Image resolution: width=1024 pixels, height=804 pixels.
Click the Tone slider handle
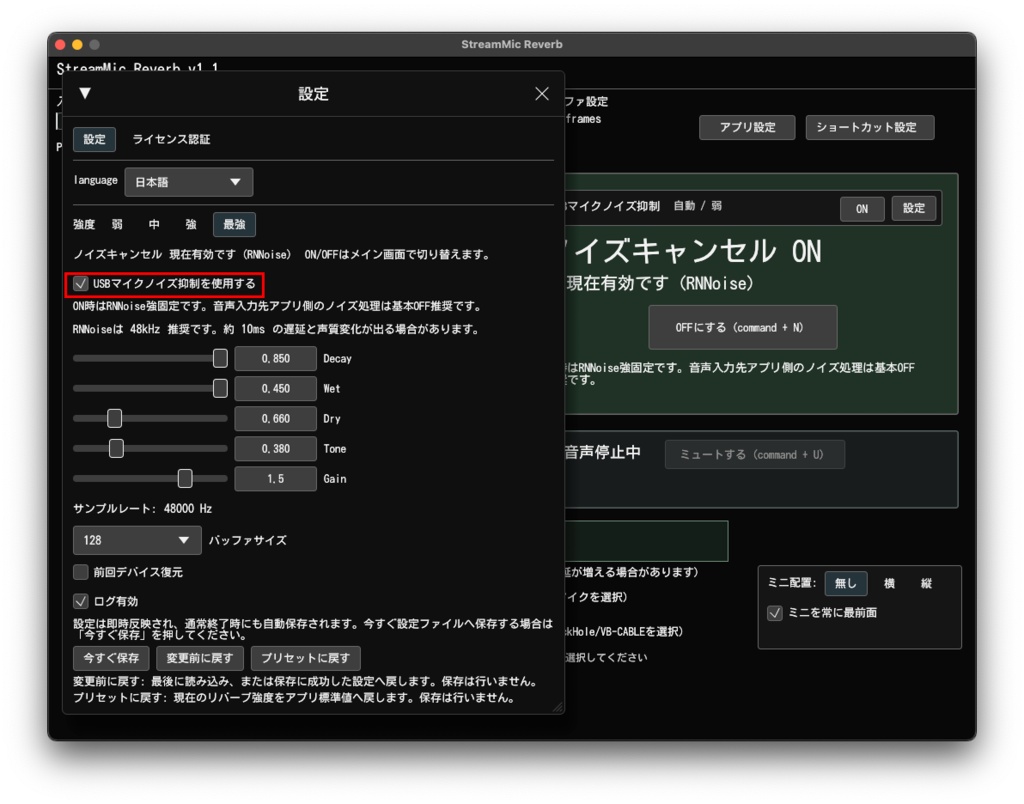coord(116,449)
